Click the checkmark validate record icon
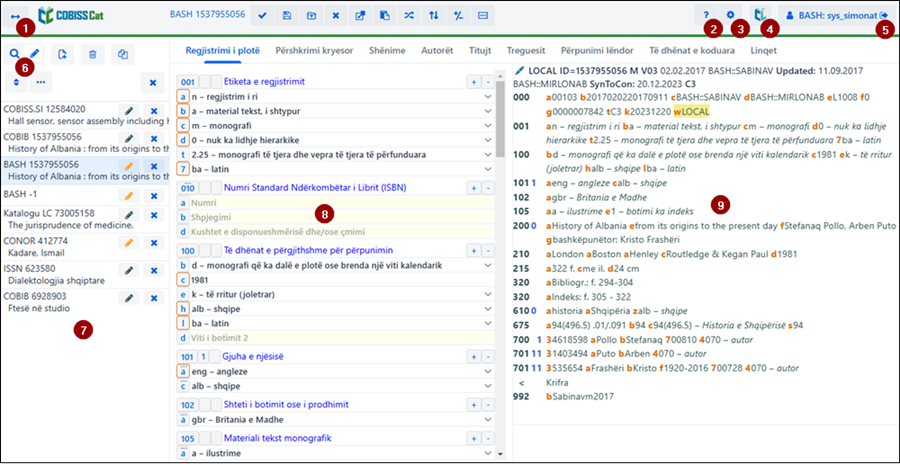This screenshot has width=900, height=464. [262, 16]
